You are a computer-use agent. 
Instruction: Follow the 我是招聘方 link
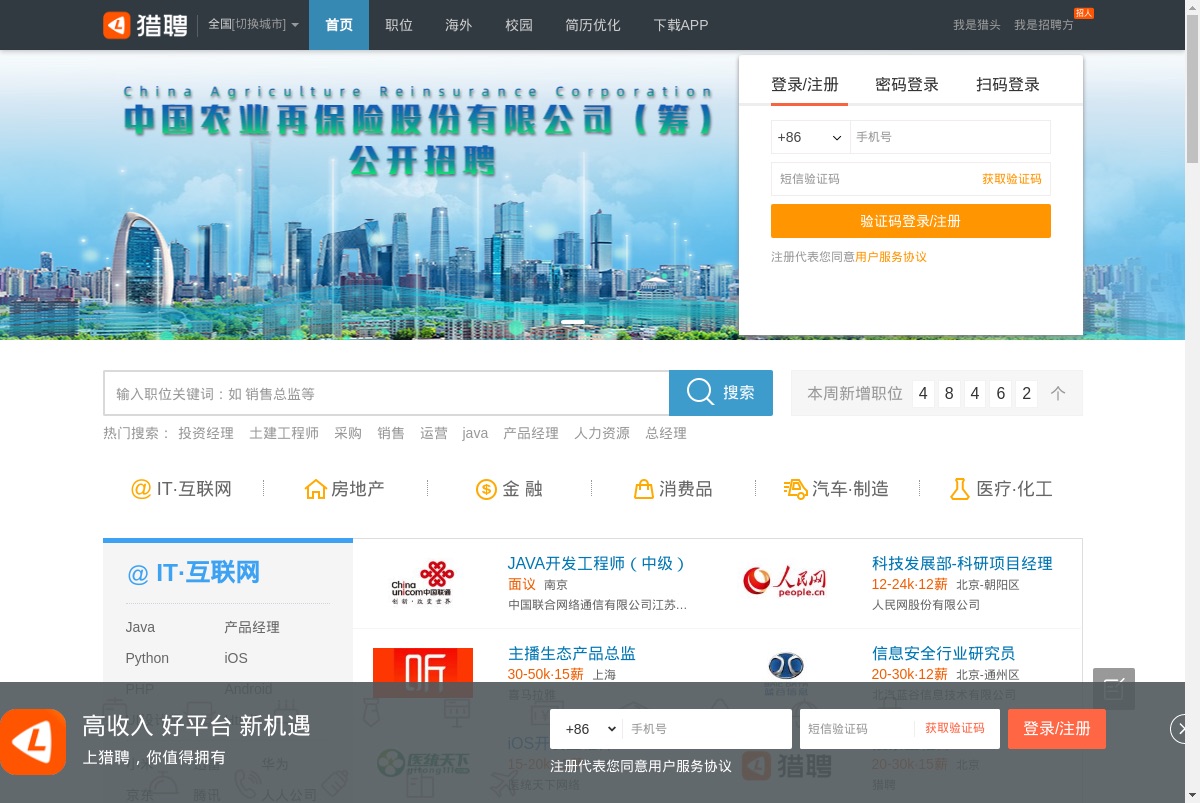pyautogui.click(x=1044, y=25)
